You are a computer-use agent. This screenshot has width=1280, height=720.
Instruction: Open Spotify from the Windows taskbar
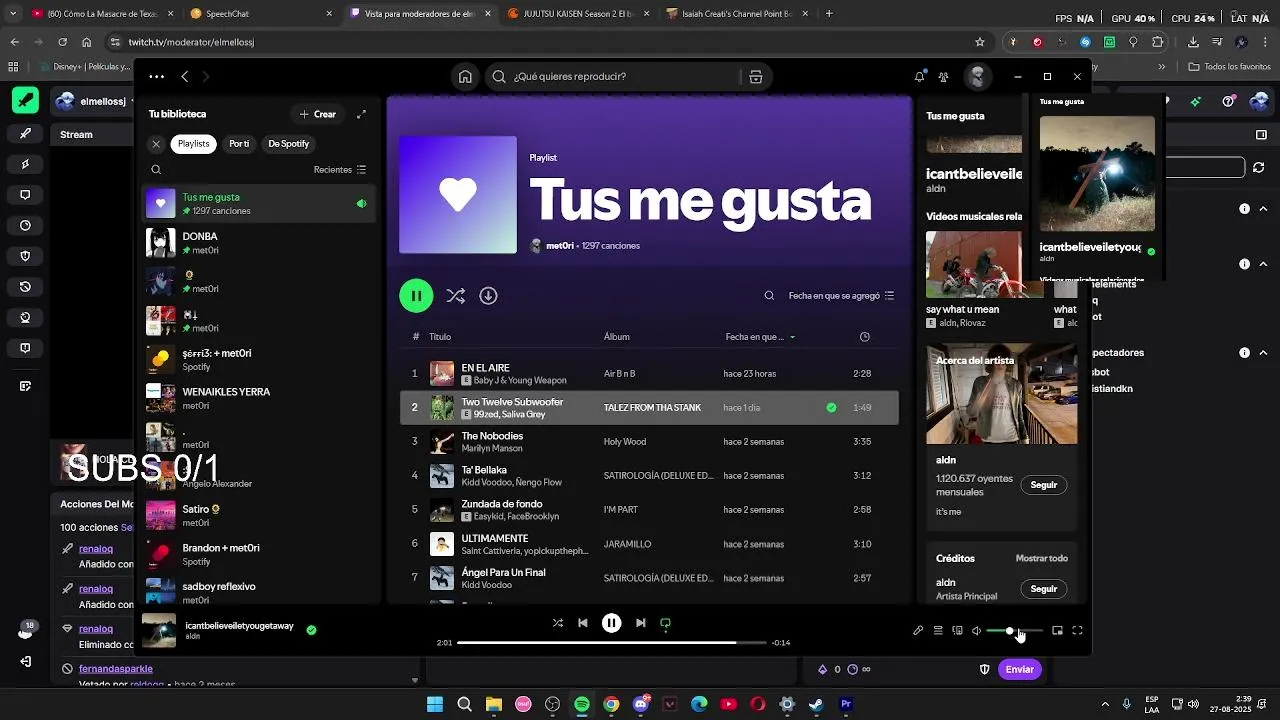[582, 704]
